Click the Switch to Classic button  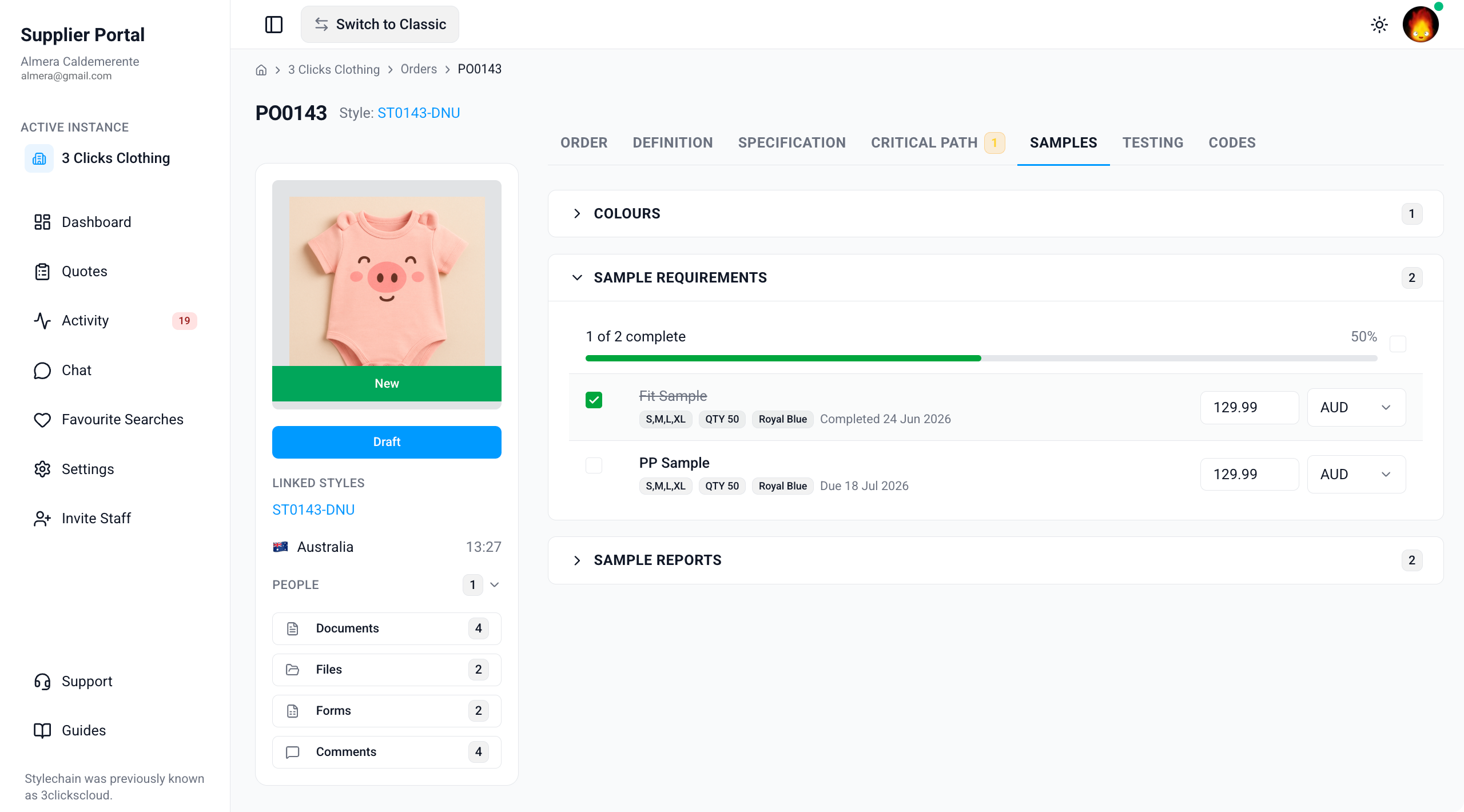click(380, 25)
